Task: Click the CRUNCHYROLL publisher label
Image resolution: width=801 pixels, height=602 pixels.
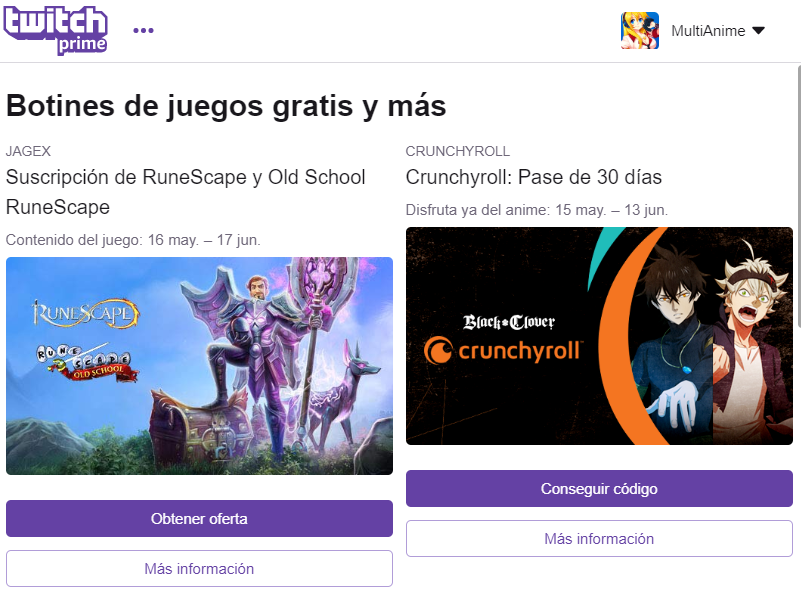Action: click(458, 151)
